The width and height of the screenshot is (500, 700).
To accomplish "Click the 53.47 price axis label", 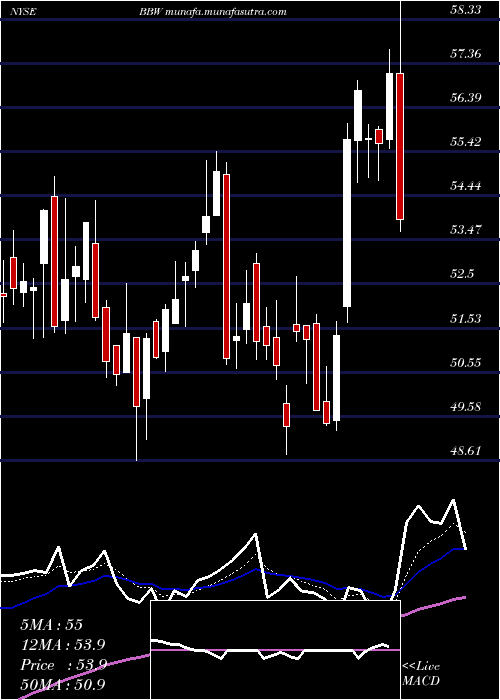I will coord(466,230).
